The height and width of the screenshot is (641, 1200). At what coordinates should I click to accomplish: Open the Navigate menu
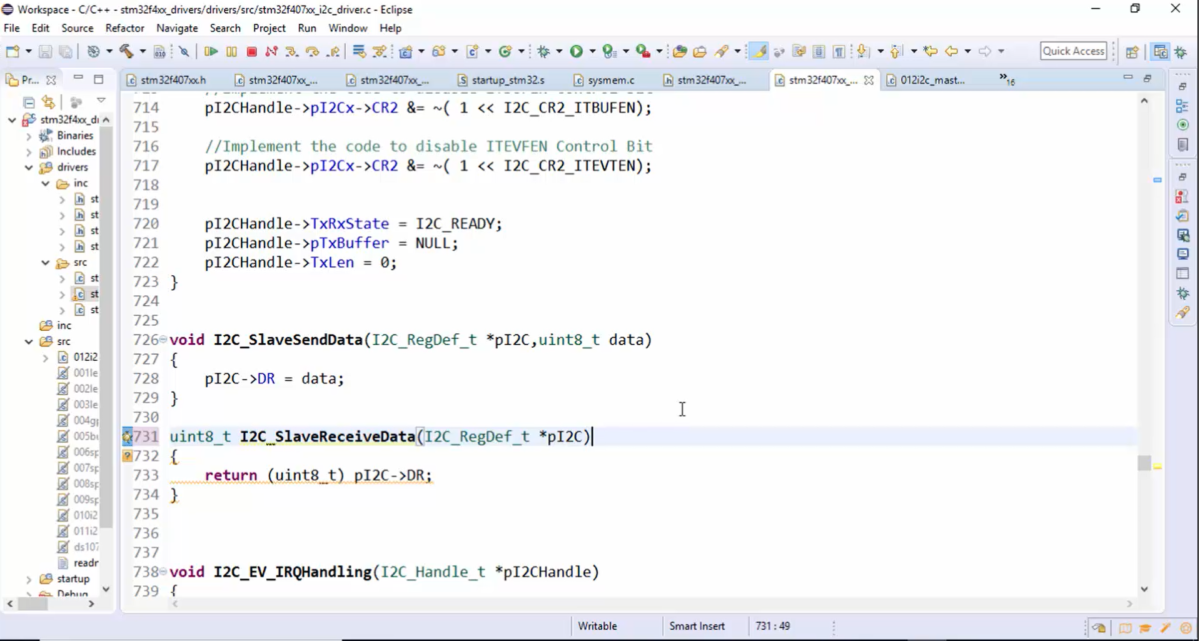[x=177, y=28]
